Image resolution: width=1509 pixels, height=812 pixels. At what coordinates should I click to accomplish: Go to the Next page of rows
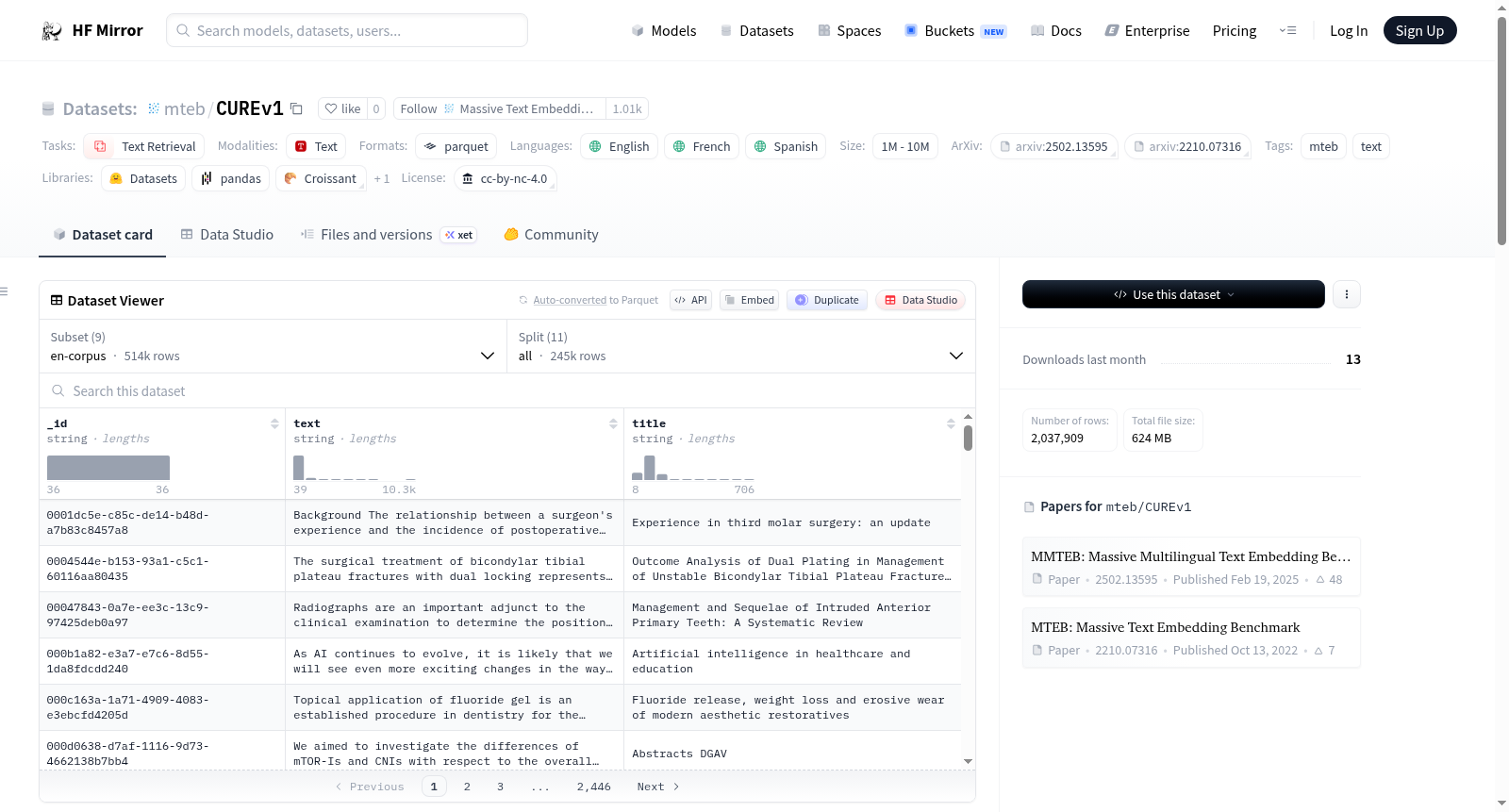657,787
